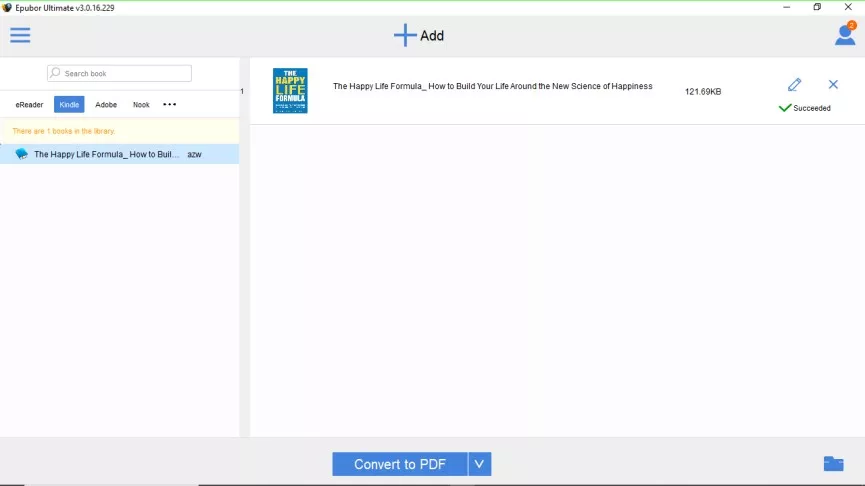The height and width of the screenshot is (486, 865).
Task: Click the 121.69KB file size text
Action: click(x=703, y=92)
